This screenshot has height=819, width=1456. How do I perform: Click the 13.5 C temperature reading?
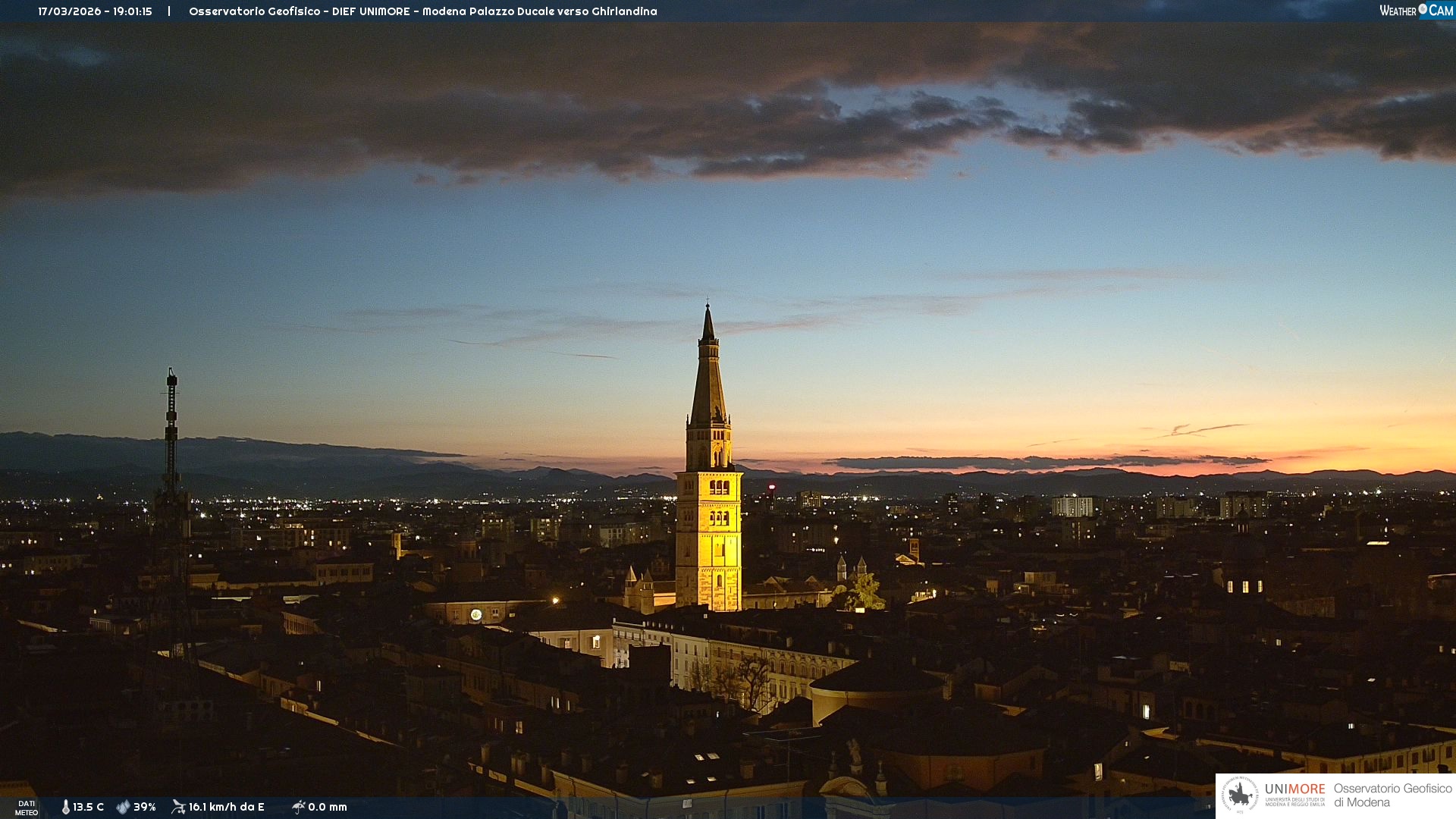pyautogui.click(x=88, y=807)
